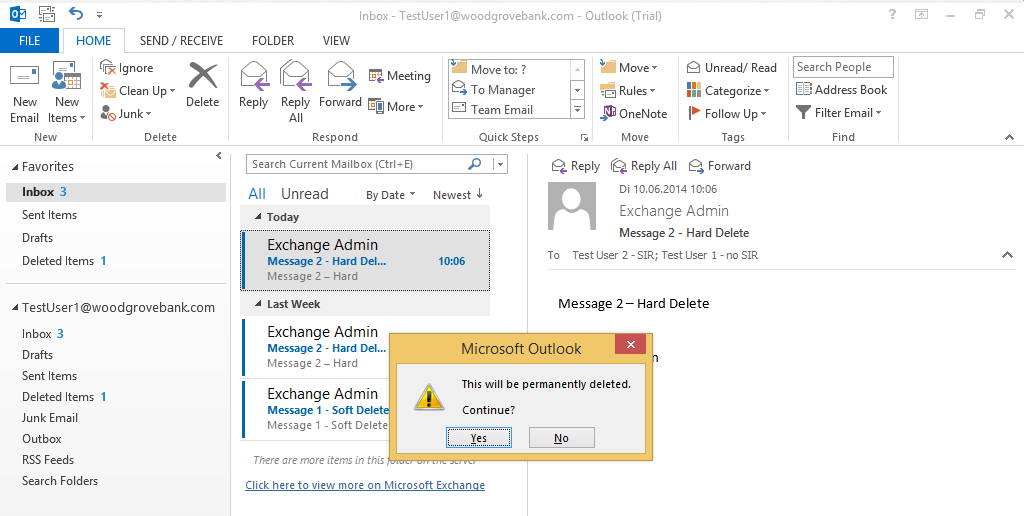Switch message list filter to Unread
The height and width of the screenshot is (516, 1024).
(304, 194)
